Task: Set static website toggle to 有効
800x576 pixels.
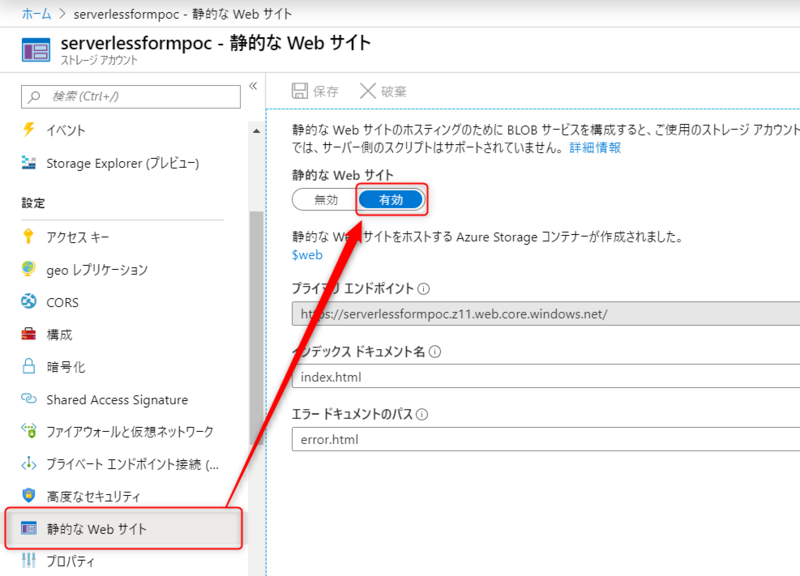Action: tap(391, 199)
